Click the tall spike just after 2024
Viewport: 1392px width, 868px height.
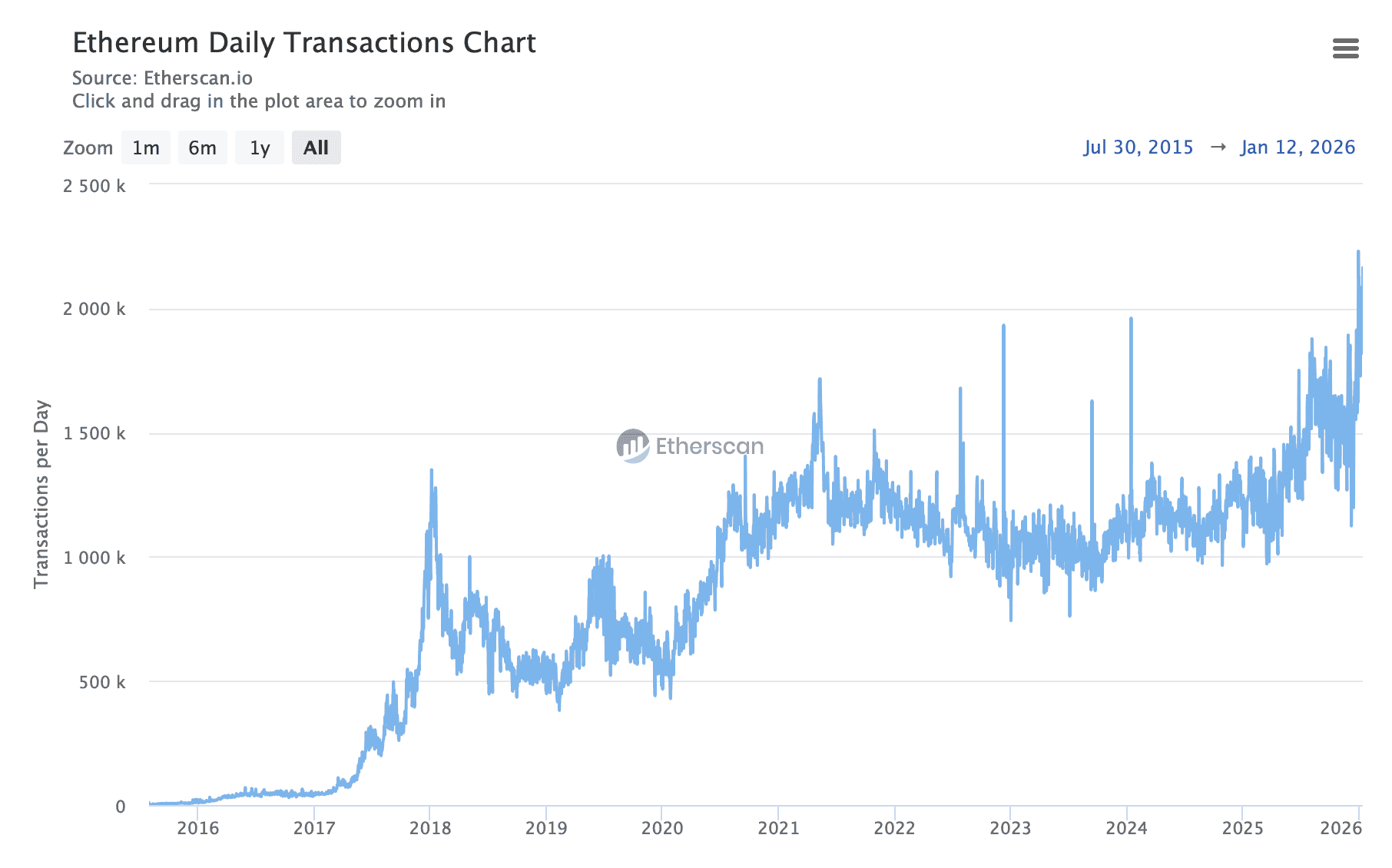point(1131,320)
